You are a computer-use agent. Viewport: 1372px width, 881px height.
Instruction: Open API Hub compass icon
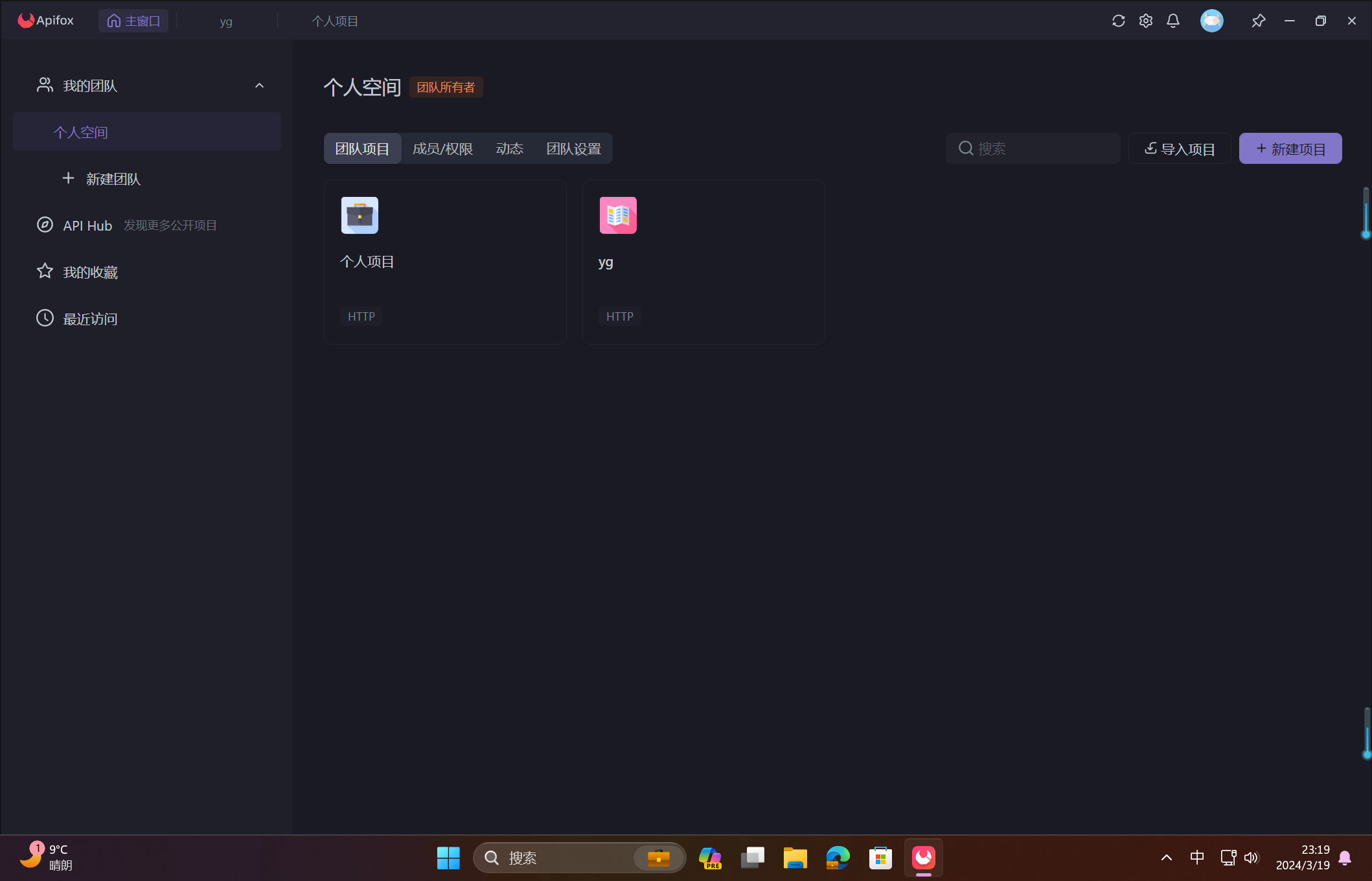coord(45,225)
